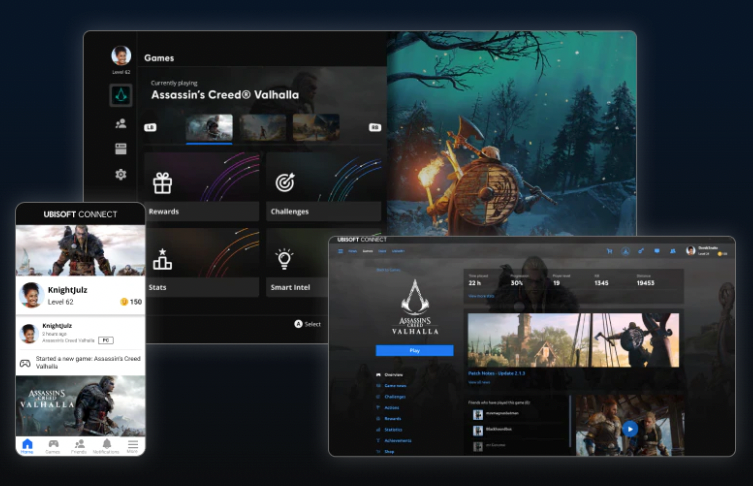Click the key activation icon in desktop header
This screenshot has width=753, height=486.
click(x=641, y=251)
